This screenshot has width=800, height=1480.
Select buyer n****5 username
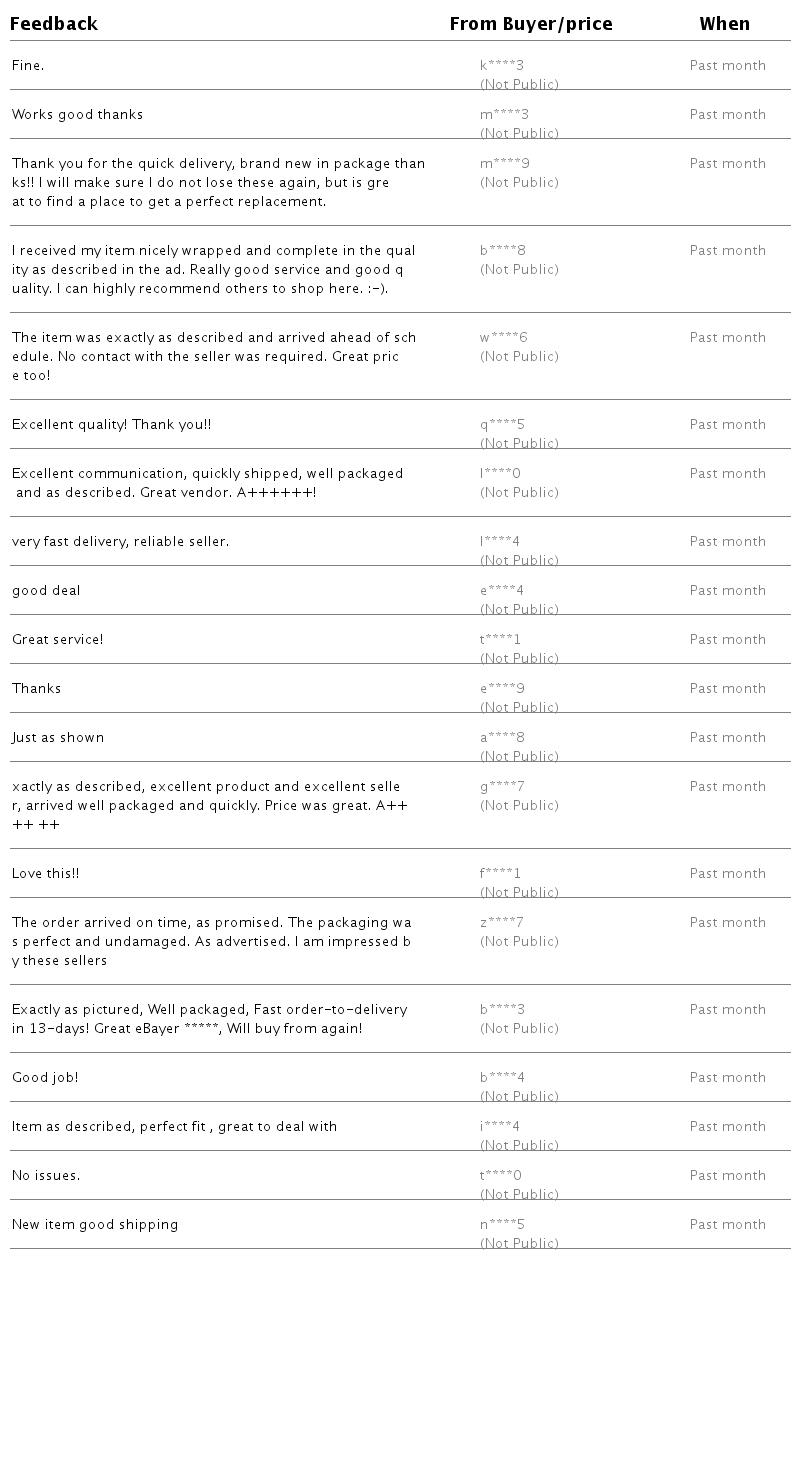(x=502, y=1225)
